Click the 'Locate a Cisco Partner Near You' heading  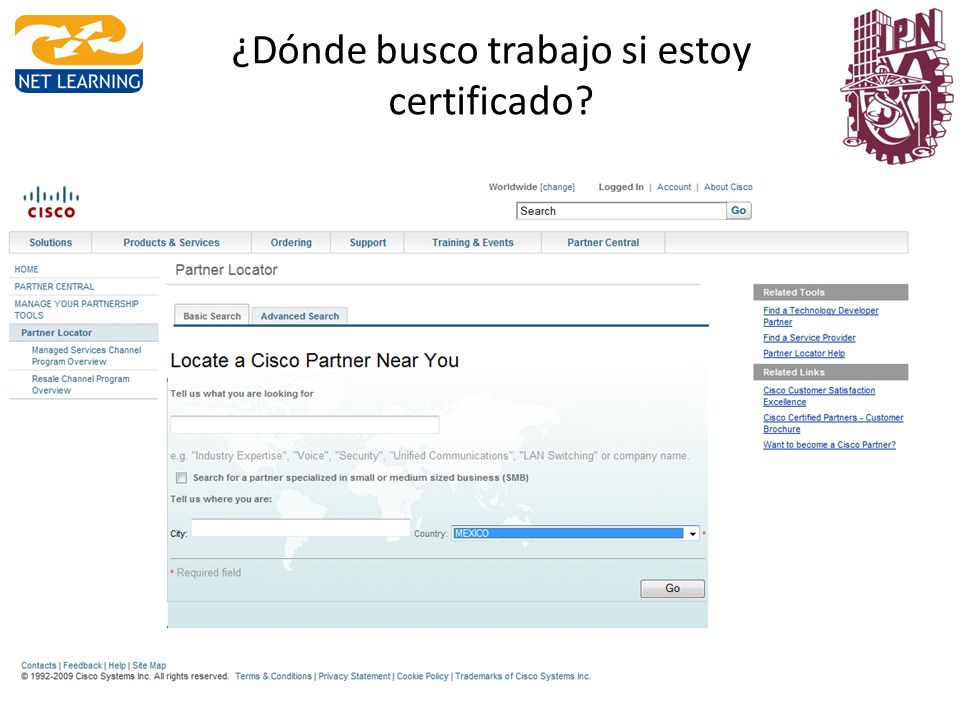coord(315,361)
